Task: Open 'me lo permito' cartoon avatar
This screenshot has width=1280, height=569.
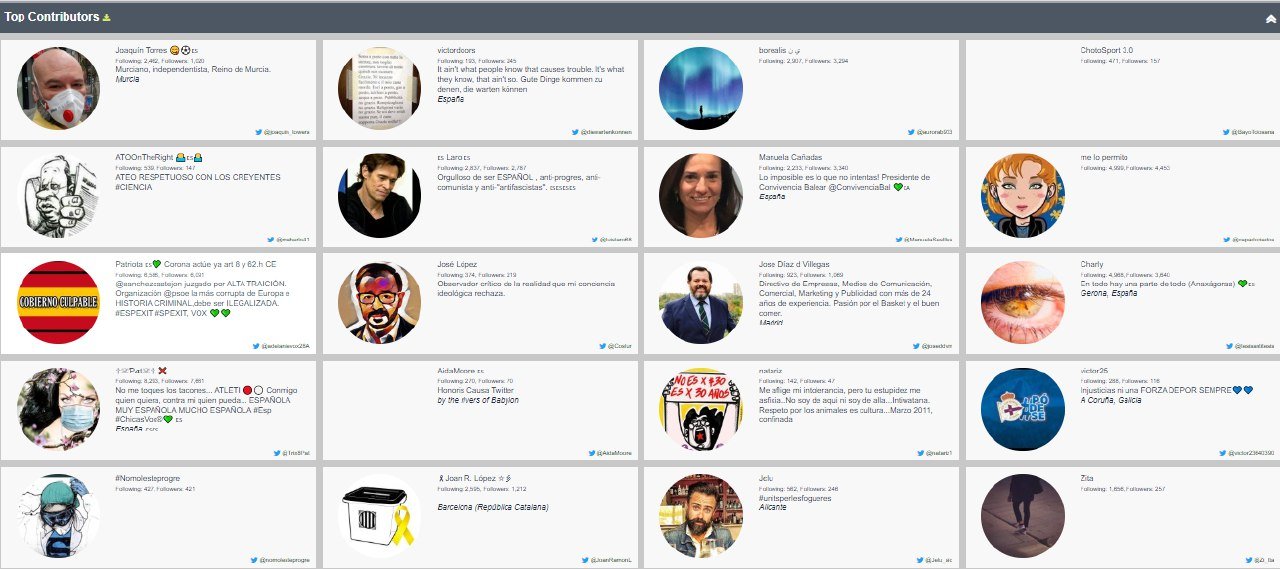Action: tap(1024, 195)
